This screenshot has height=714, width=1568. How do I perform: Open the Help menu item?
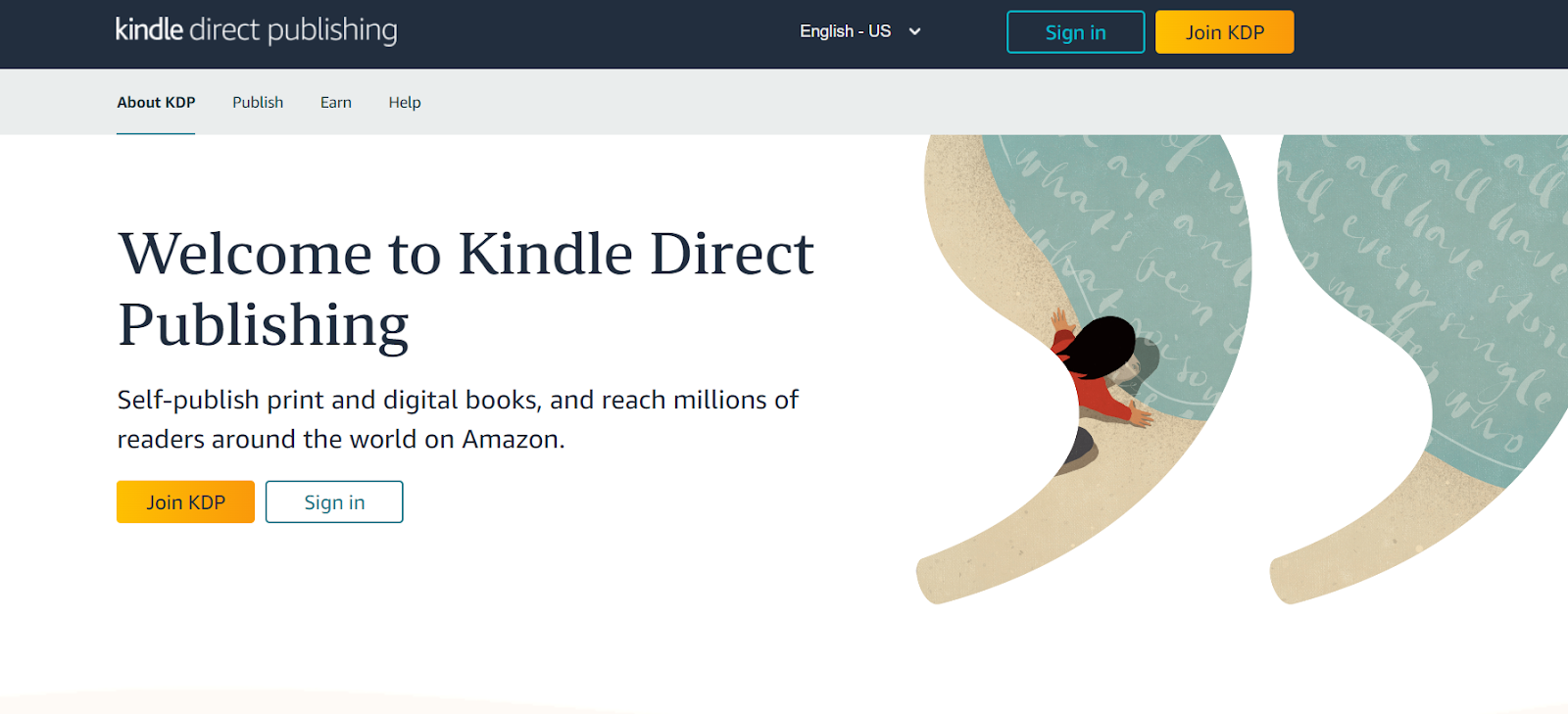click(405, 102)
